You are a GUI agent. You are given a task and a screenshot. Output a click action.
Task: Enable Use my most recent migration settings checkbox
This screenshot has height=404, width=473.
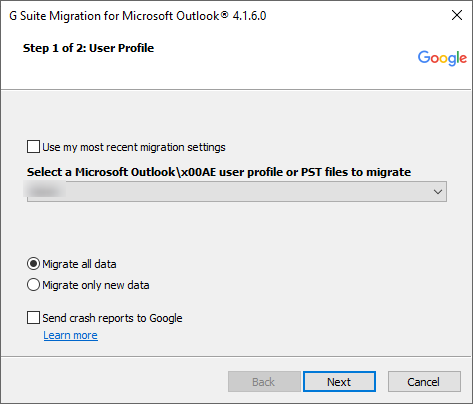33,147
